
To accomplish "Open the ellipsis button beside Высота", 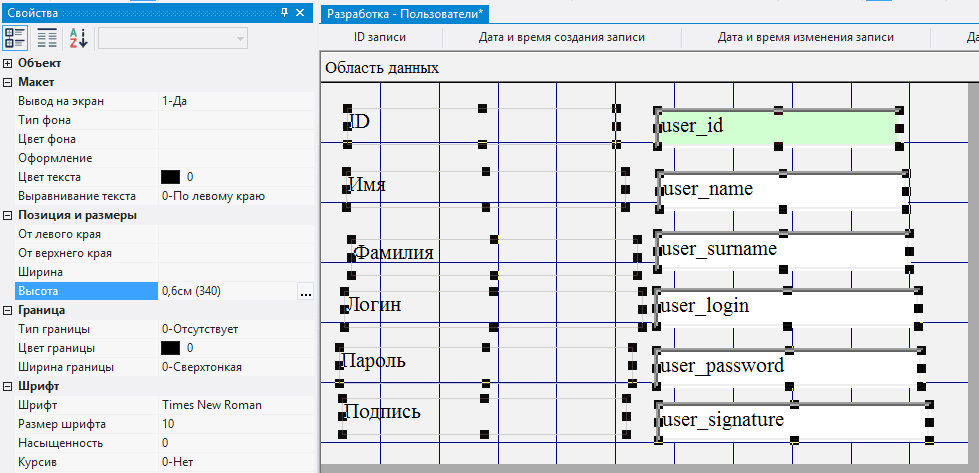I will click(x=305, y=291).
